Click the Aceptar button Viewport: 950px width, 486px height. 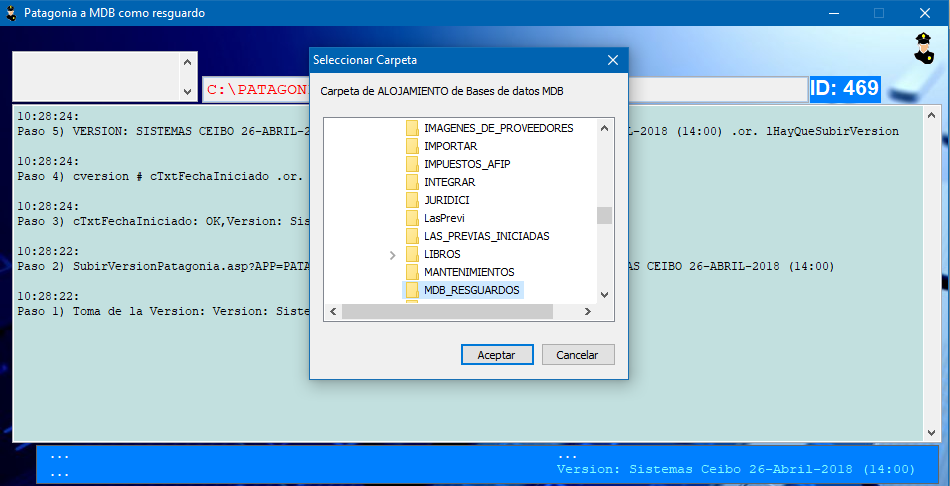click(497, 355)
